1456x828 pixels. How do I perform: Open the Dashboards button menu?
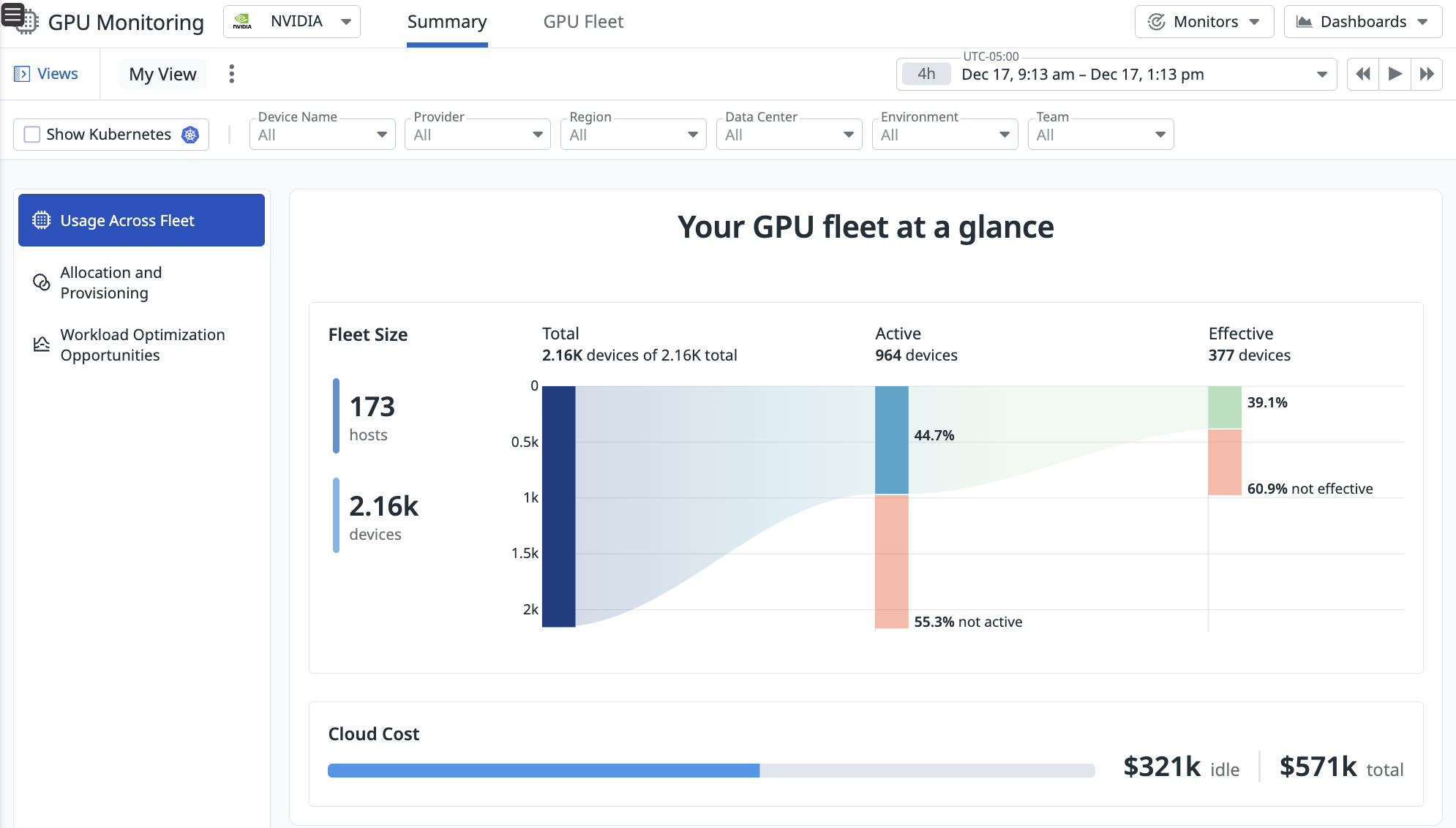(1362, 22)
